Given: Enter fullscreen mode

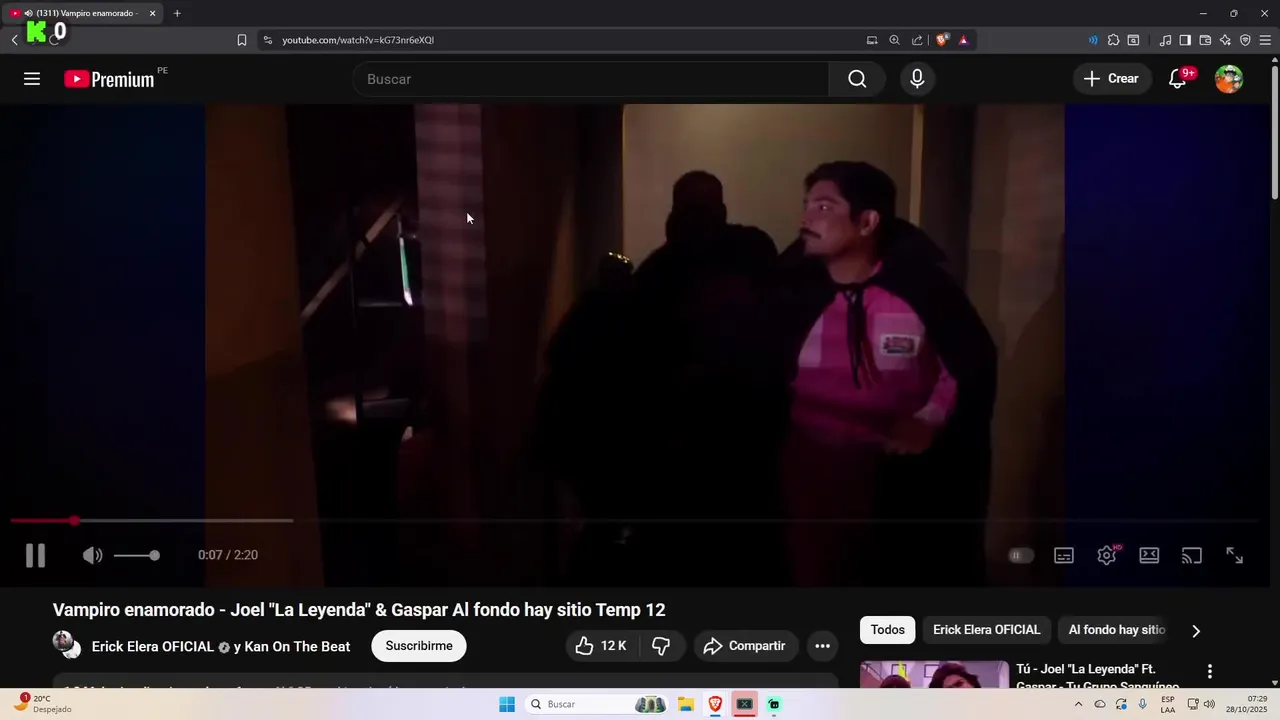Looking at the screenshot, I should (x=1235, y=555).
